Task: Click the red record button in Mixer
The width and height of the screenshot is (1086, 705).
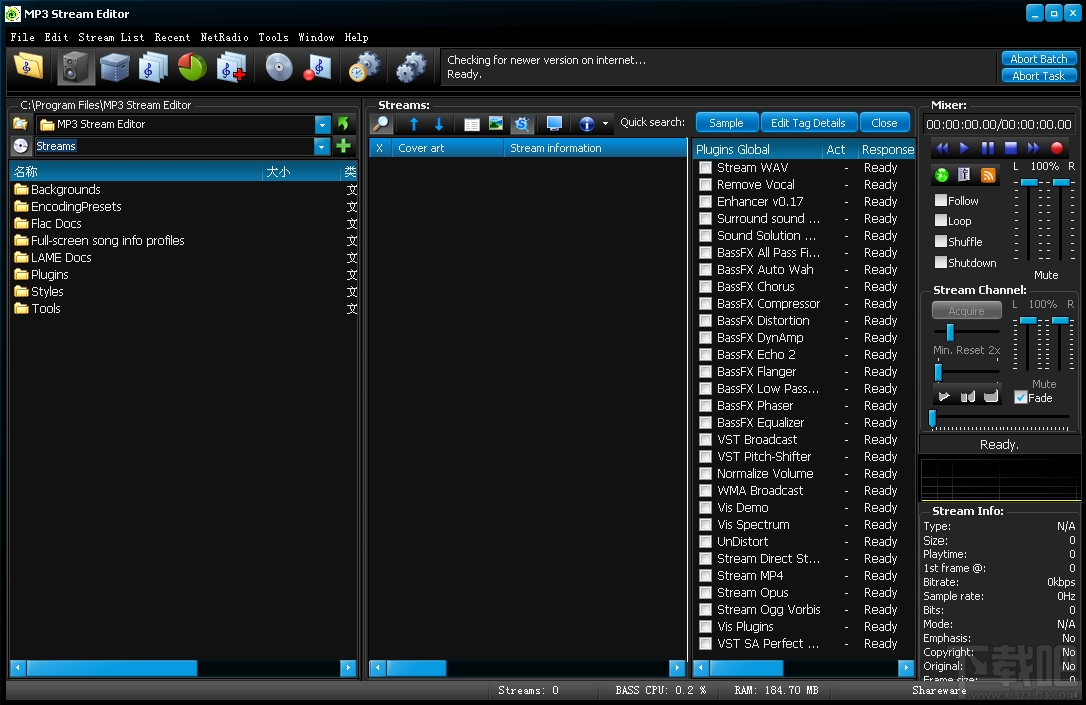Action: [1056, 148]
